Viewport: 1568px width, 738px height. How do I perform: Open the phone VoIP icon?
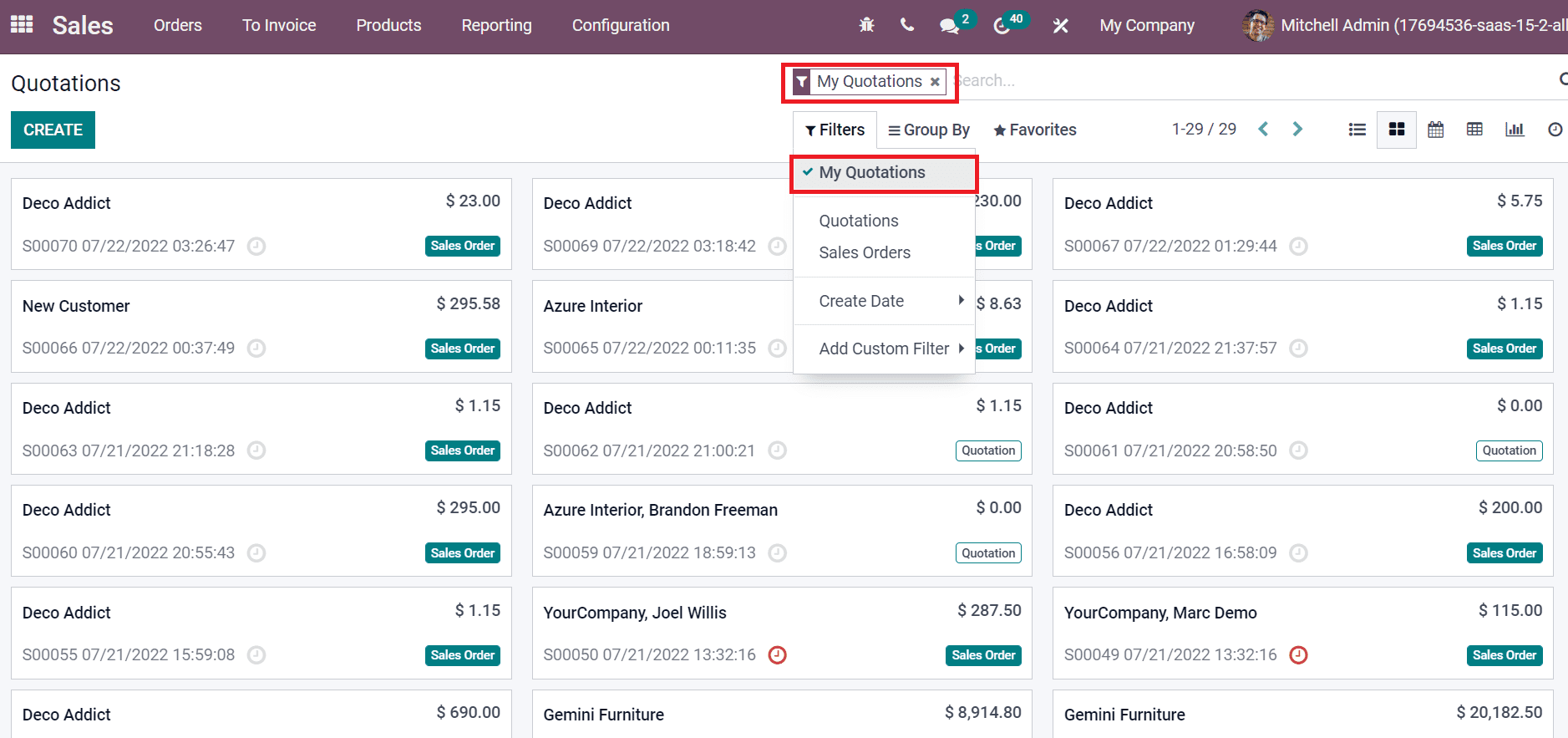tap(907, 25)
